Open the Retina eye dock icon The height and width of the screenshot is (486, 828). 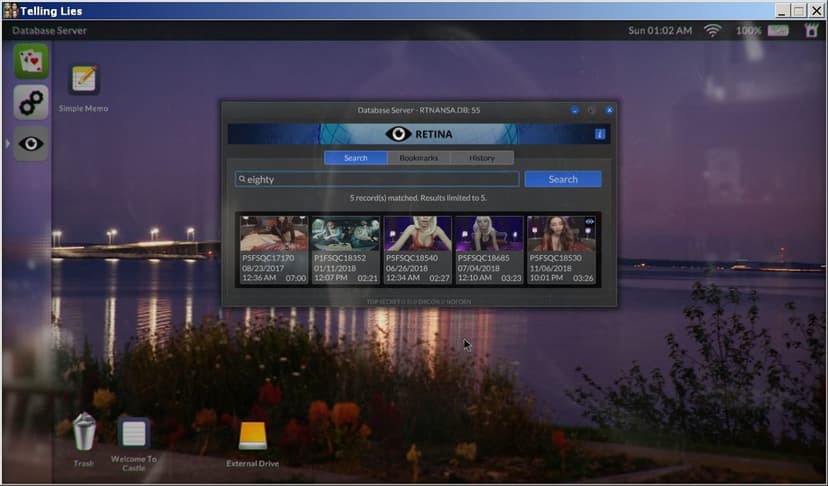31,144
